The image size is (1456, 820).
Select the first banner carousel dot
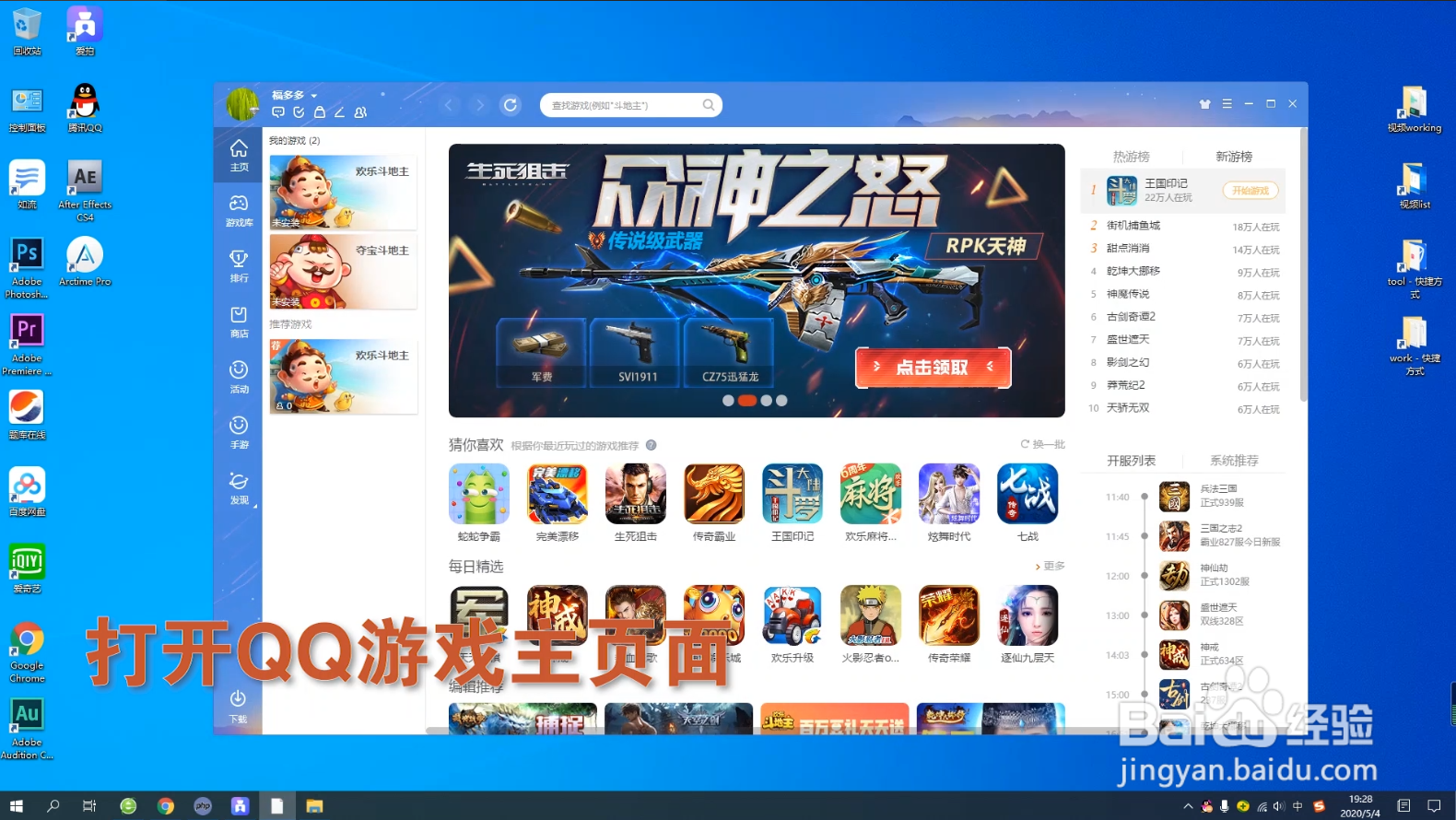pyautogui.click(x=728, y=401)
